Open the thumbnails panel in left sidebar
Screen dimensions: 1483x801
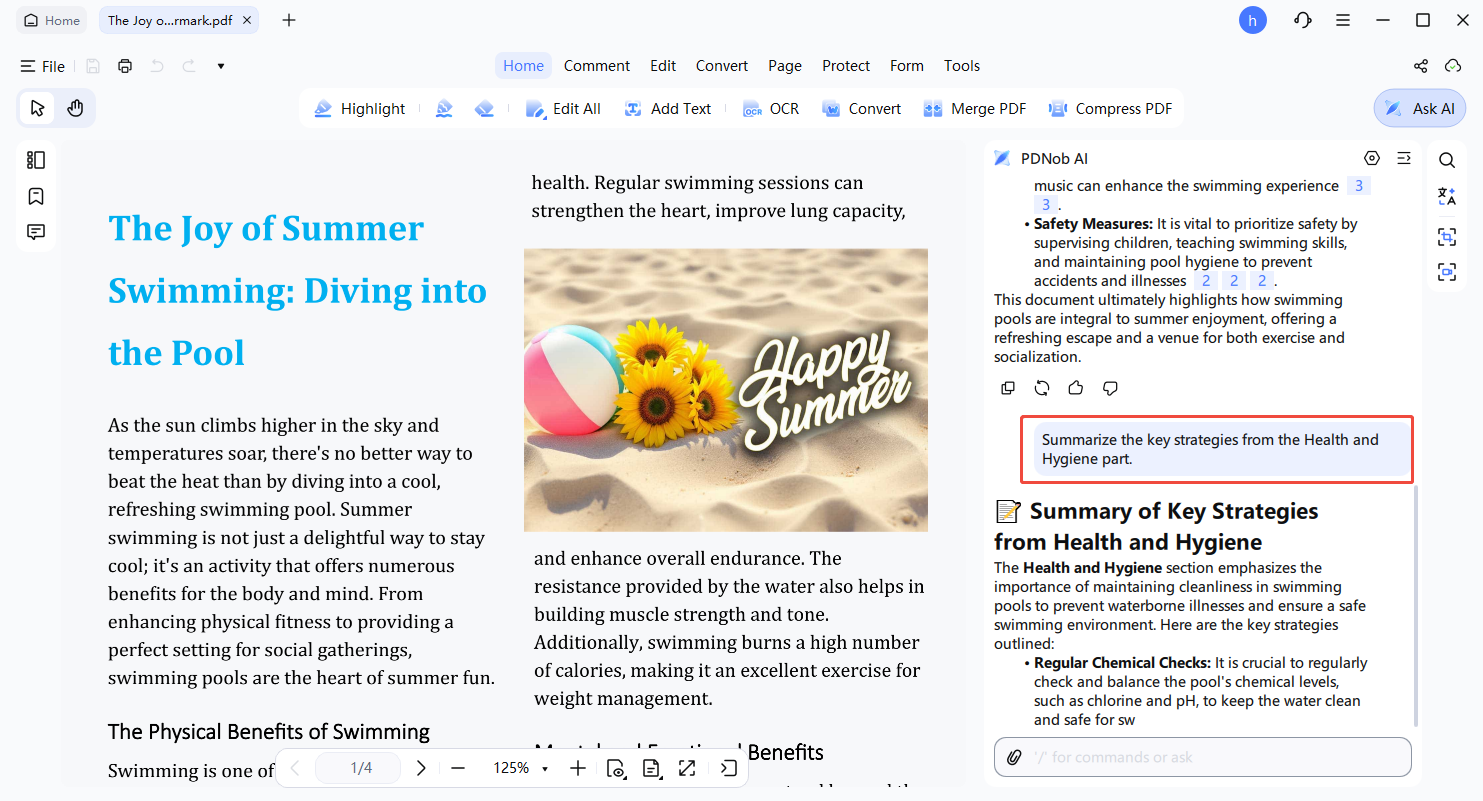click(x=36, y=160)
